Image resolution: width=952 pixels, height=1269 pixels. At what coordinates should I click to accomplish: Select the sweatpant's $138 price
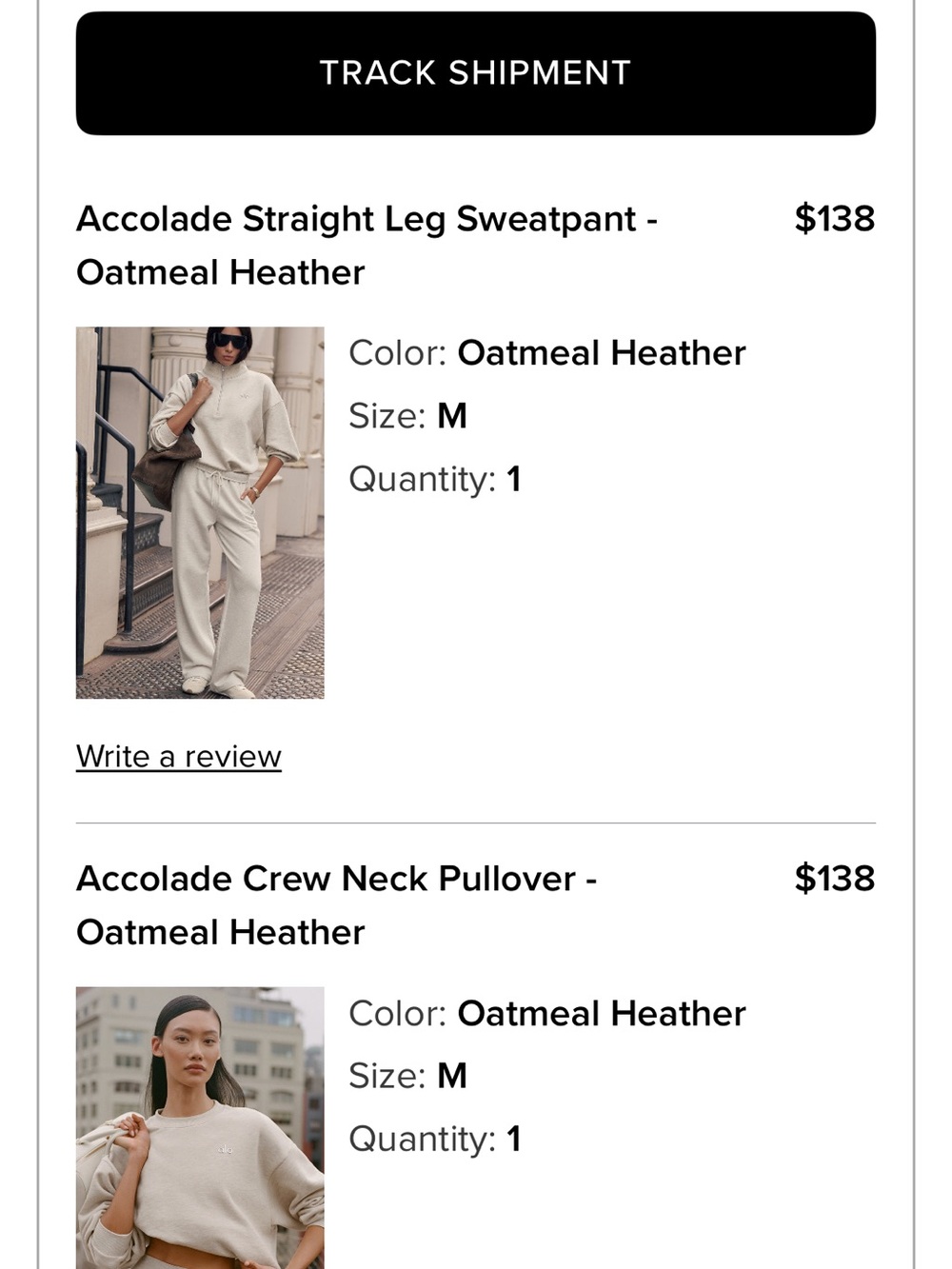pyautogui.click(x=835, y=218)
